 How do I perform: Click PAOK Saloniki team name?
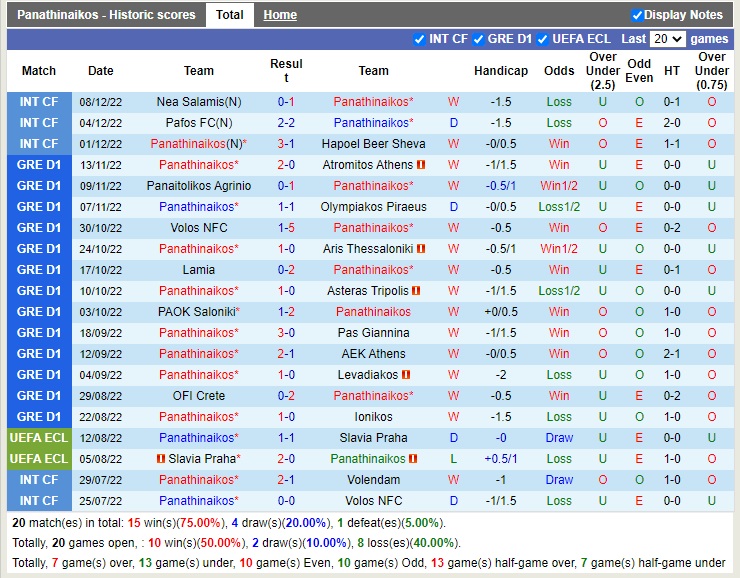point(196,312)
